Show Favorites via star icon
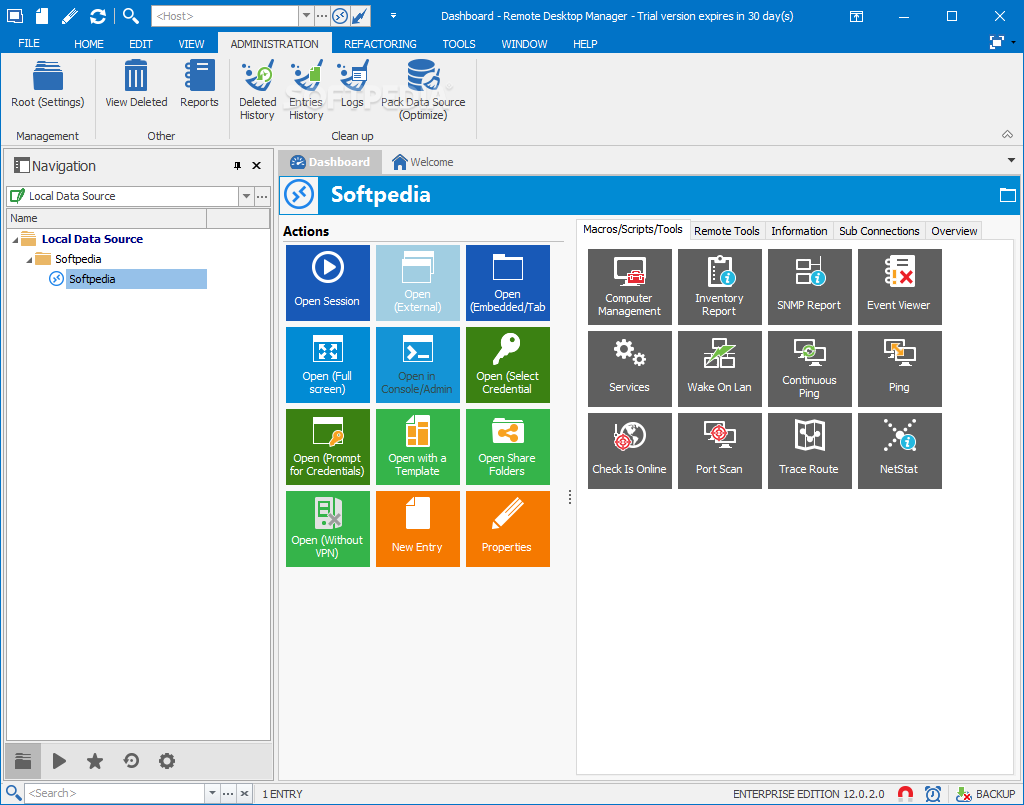 pos(95,761)
